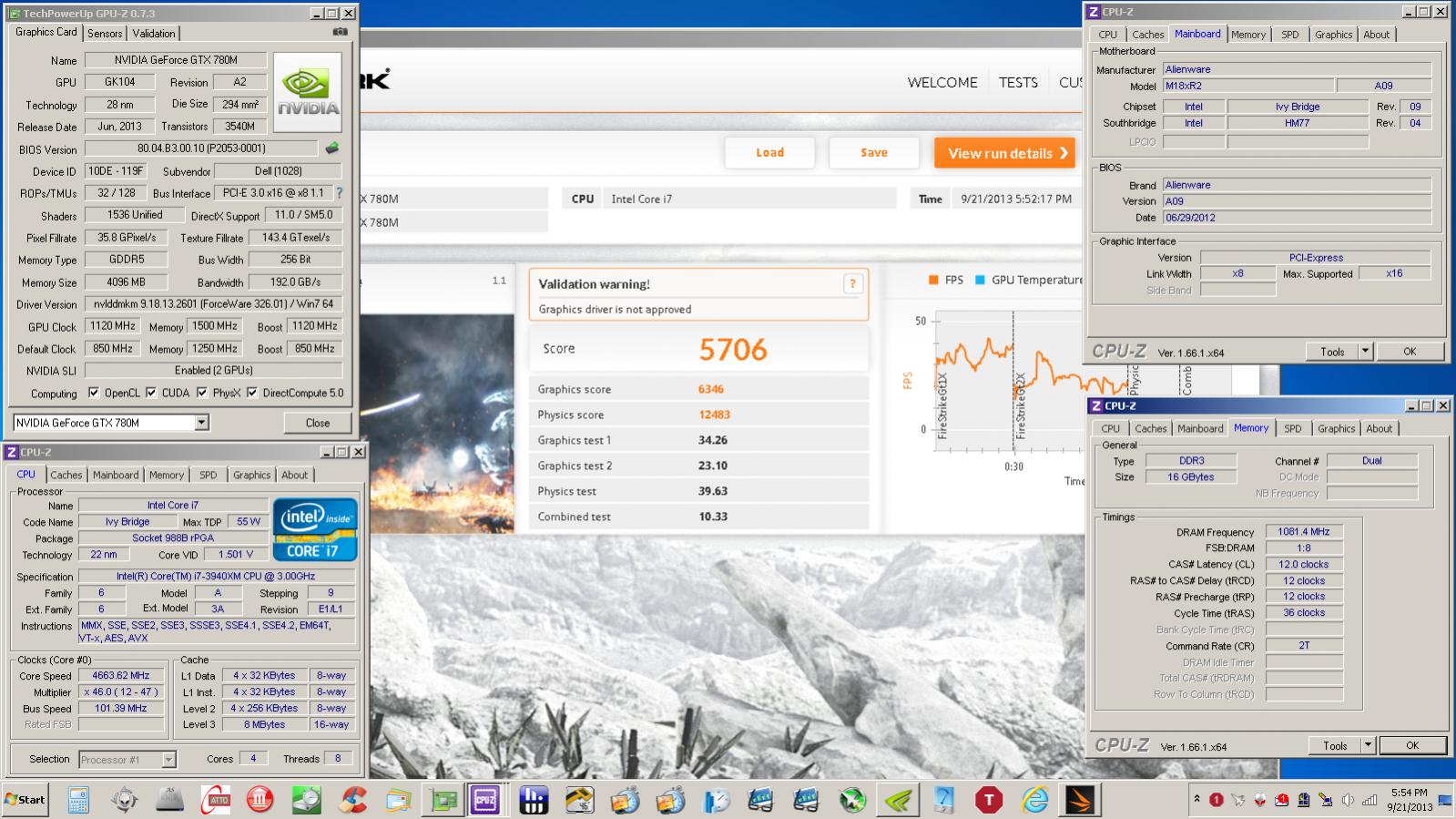Click the 5706 score value
Screen dimensions: 1456x819
(x=733, y=350)
